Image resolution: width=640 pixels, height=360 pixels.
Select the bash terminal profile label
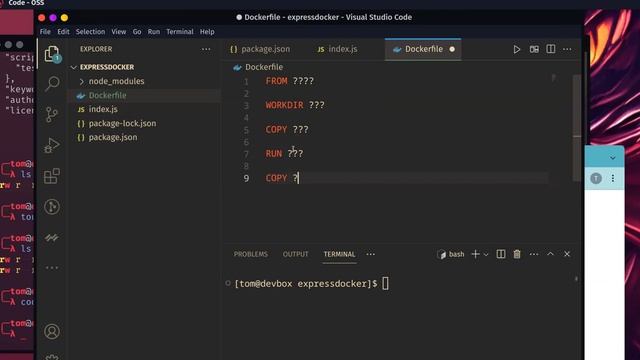pos(451,254)
